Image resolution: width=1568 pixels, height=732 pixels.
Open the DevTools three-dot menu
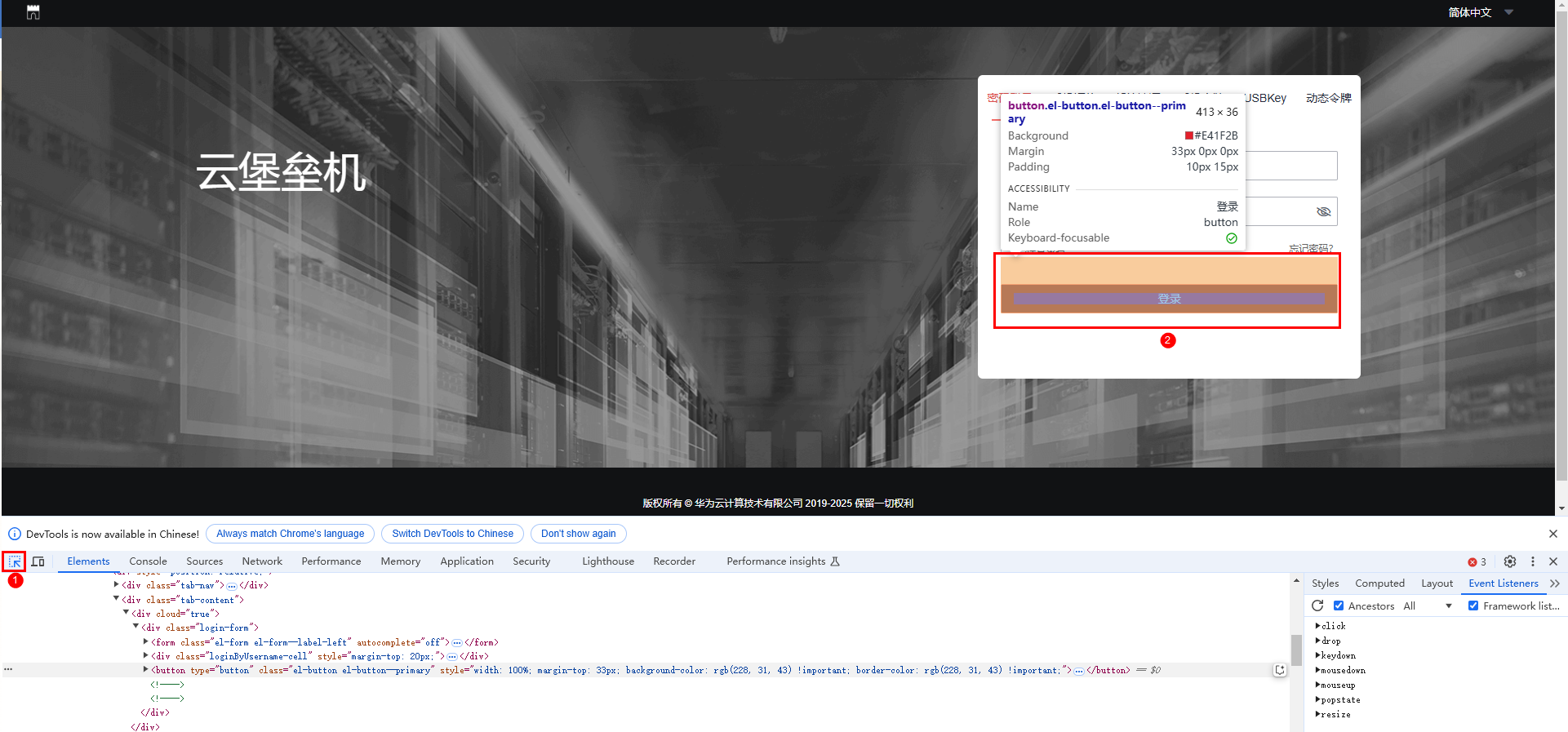(x=1532, y=561)
